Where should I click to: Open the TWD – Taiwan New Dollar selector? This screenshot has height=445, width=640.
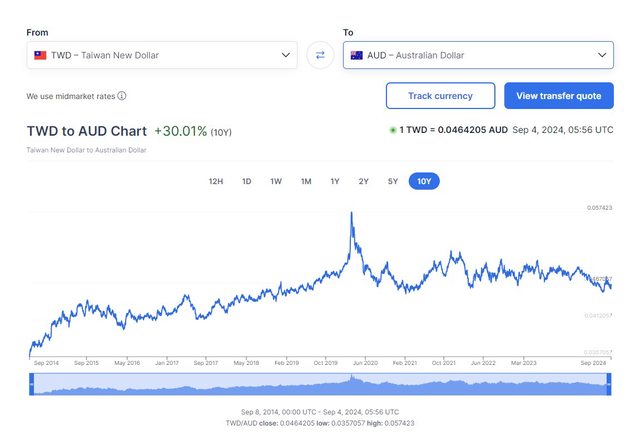tap(162, 55)
